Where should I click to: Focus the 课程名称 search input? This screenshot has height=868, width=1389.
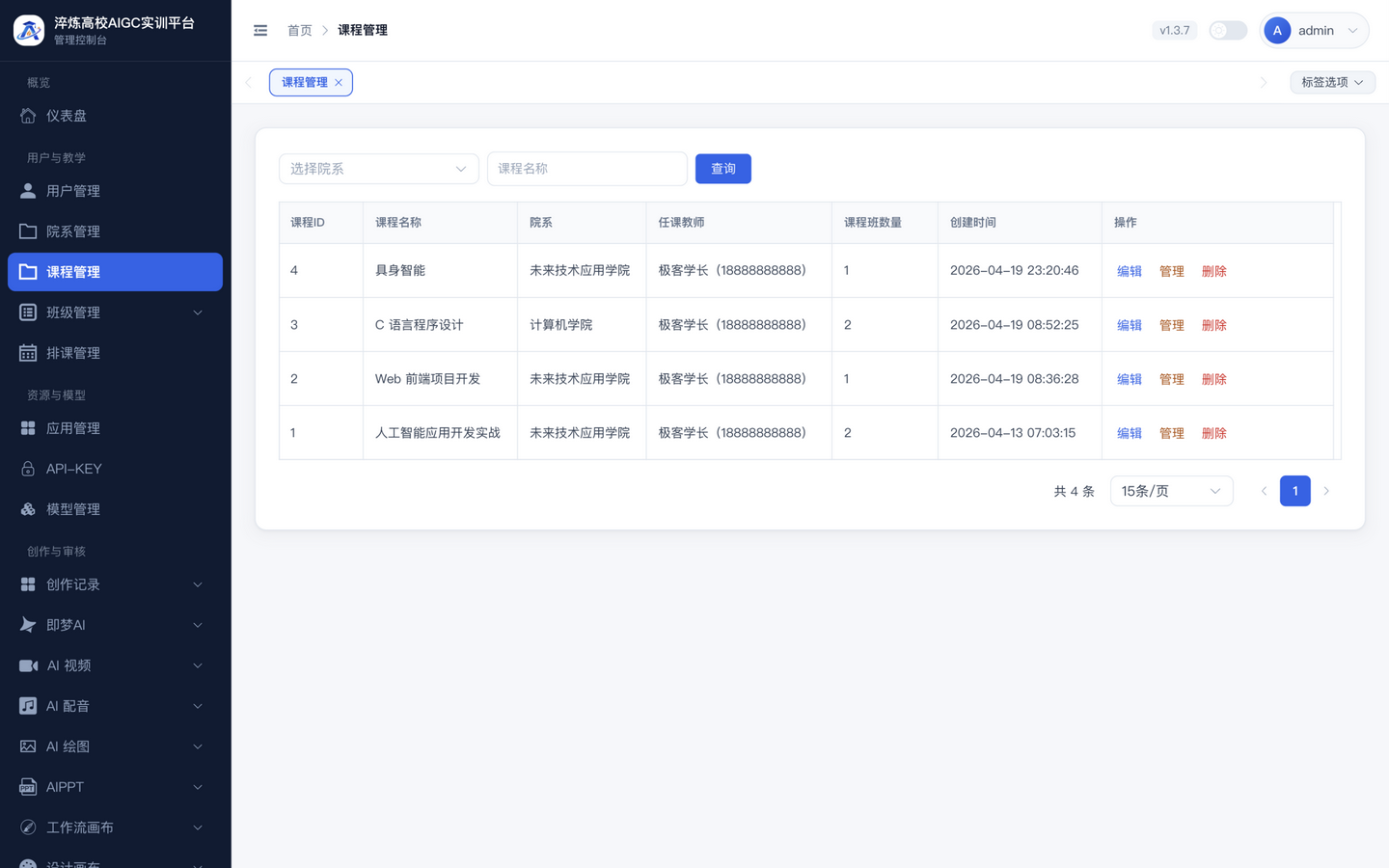tap(587, 169)
